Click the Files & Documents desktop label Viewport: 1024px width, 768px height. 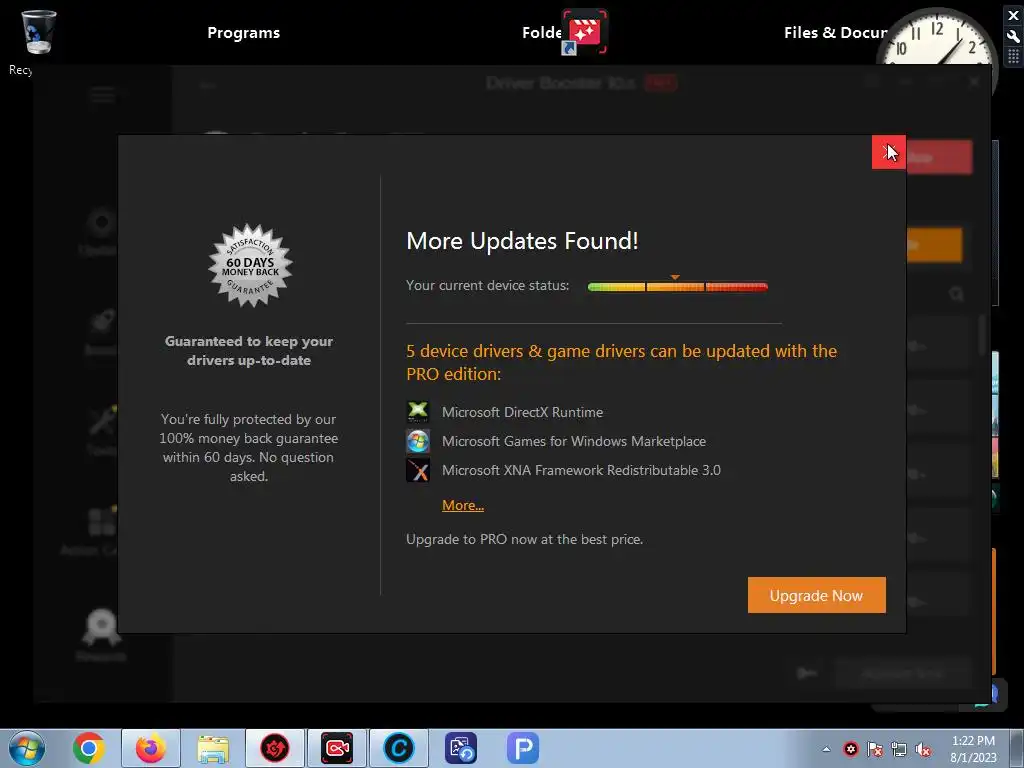point(836,33)
